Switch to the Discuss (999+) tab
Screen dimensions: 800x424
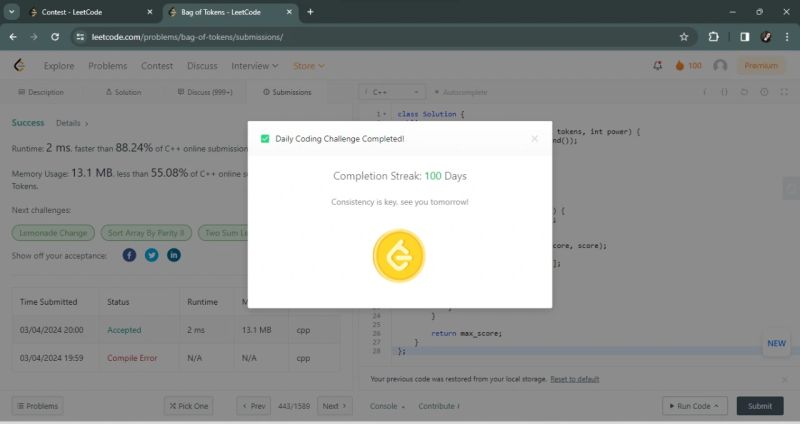[205, 92]
